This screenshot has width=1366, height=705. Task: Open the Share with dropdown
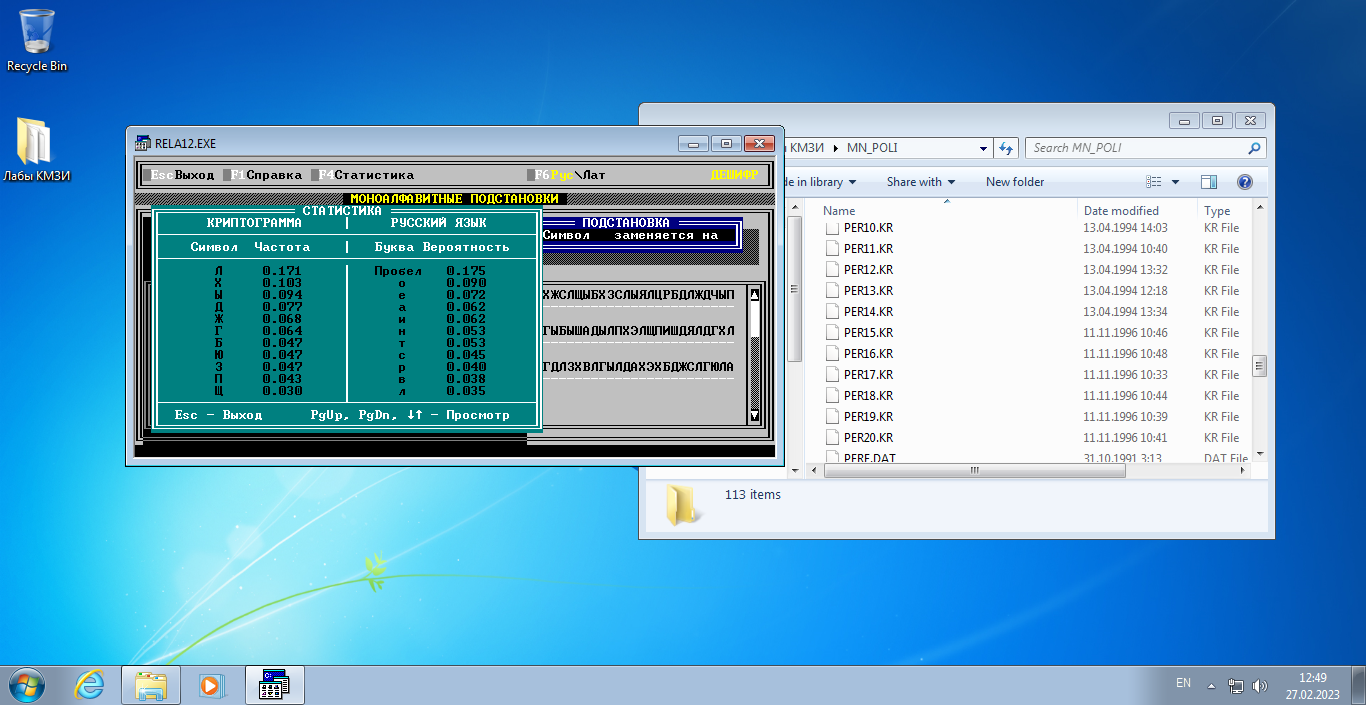pyautogui.click(x=920, y=182)
